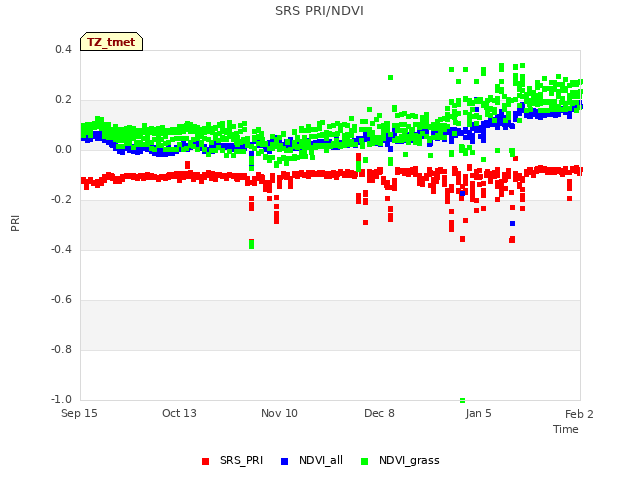Click the -0.4 y-axis value

61,249
